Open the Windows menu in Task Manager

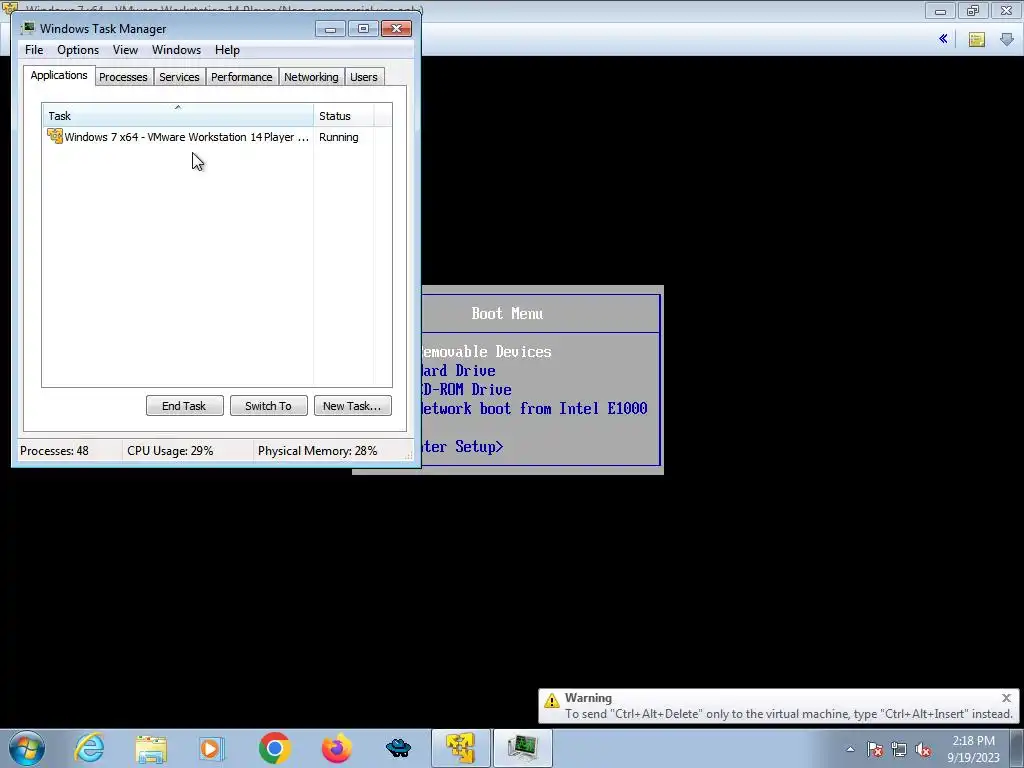coord(176,50)
